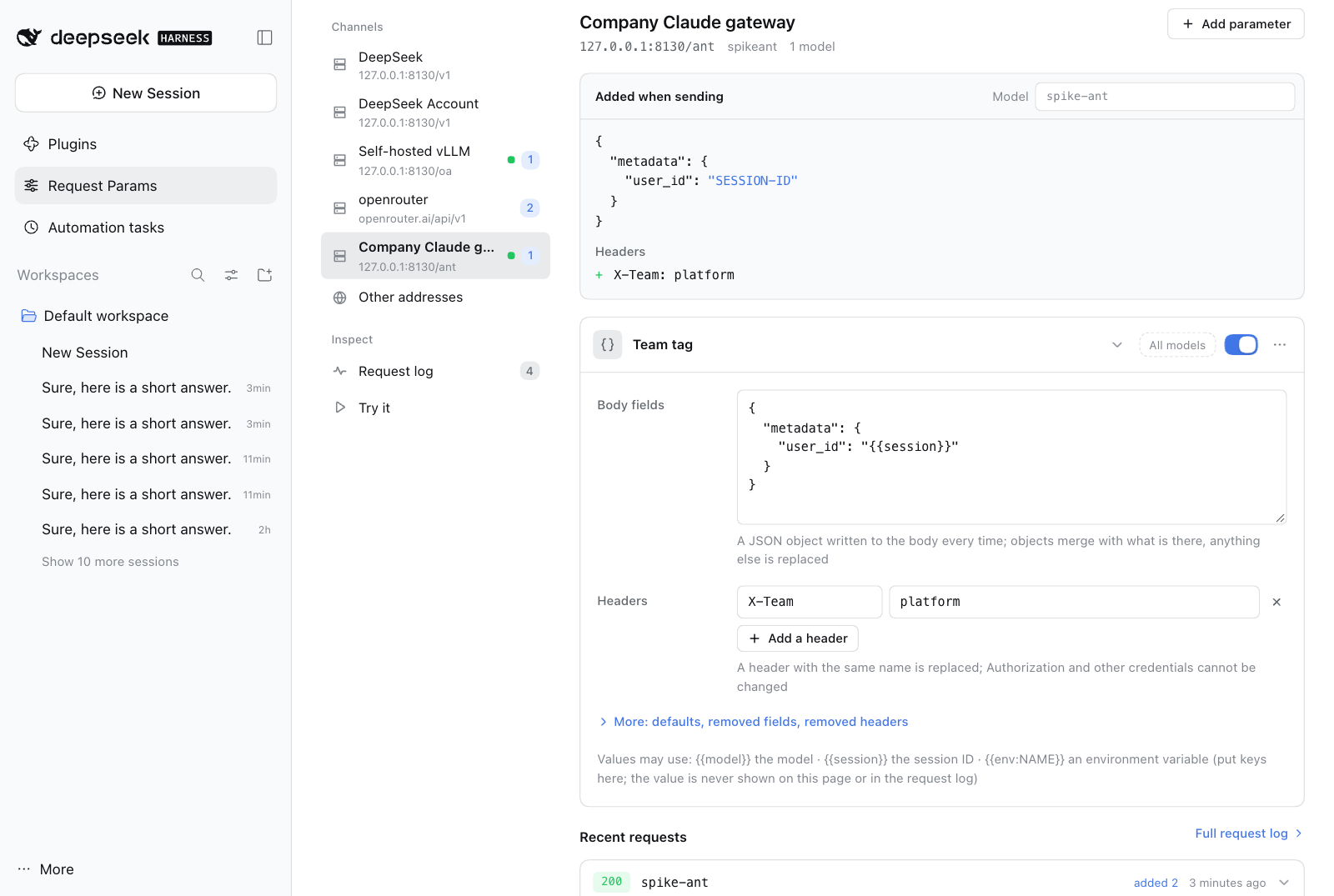Toggle the Team tag parameter switch
1334x896 pixels.
click(1241, 344)
